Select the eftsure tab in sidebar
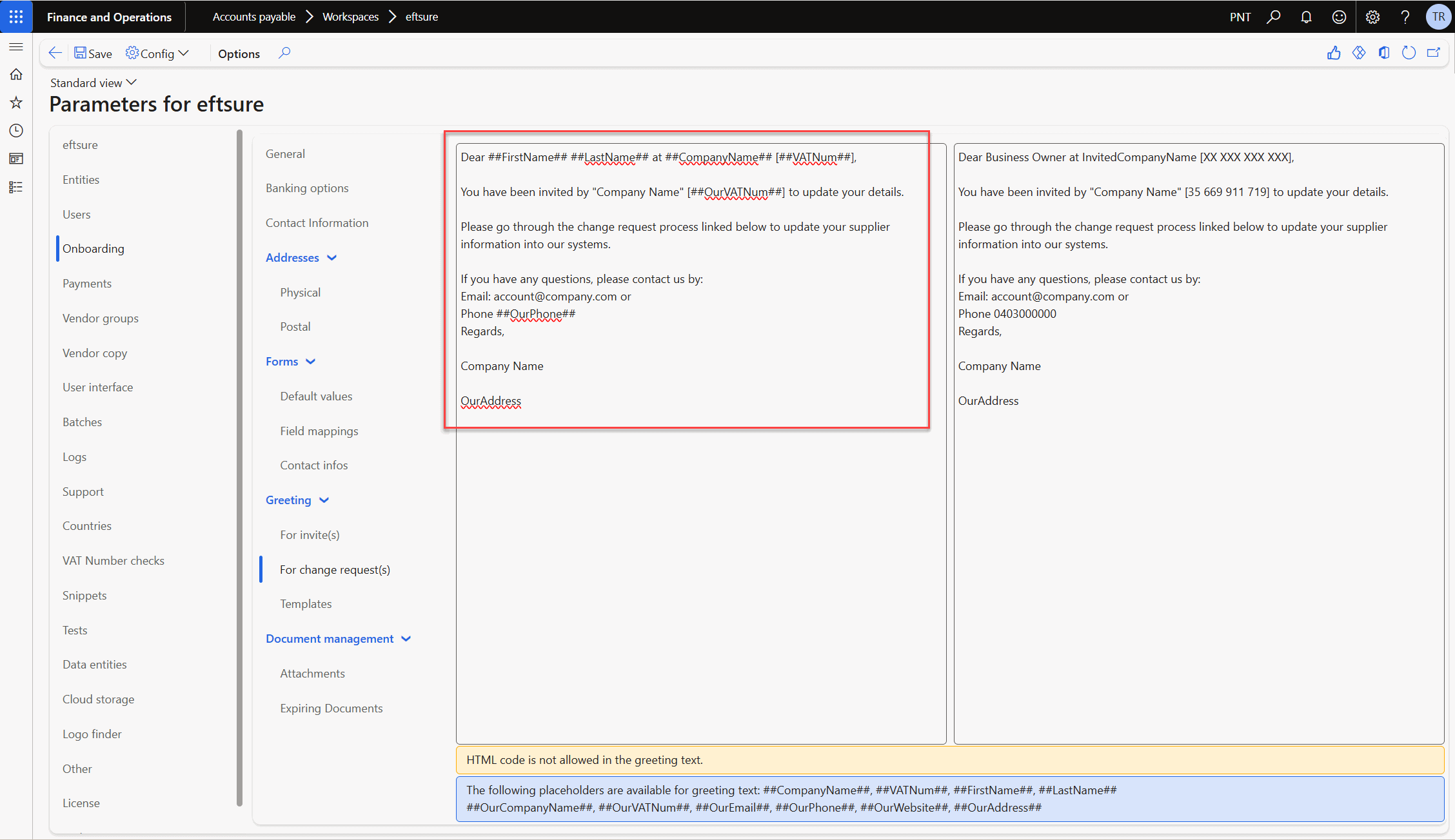Image resolution: width=1455 pixels, height=840 pixels. pyautogui.click(x=80, y=145)
